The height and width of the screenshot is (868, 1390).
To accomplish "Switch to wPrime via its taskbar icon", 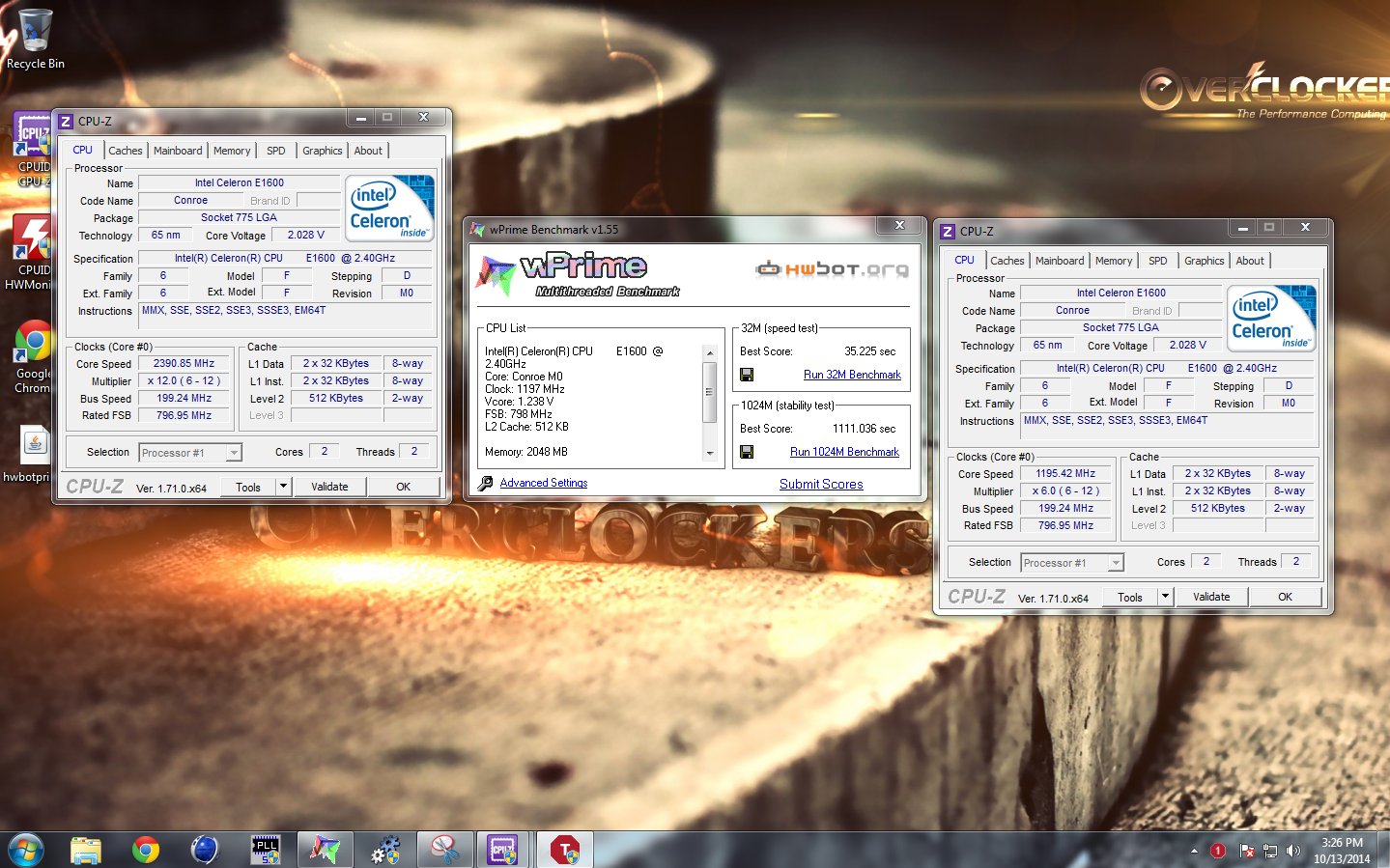I will 326,850.
